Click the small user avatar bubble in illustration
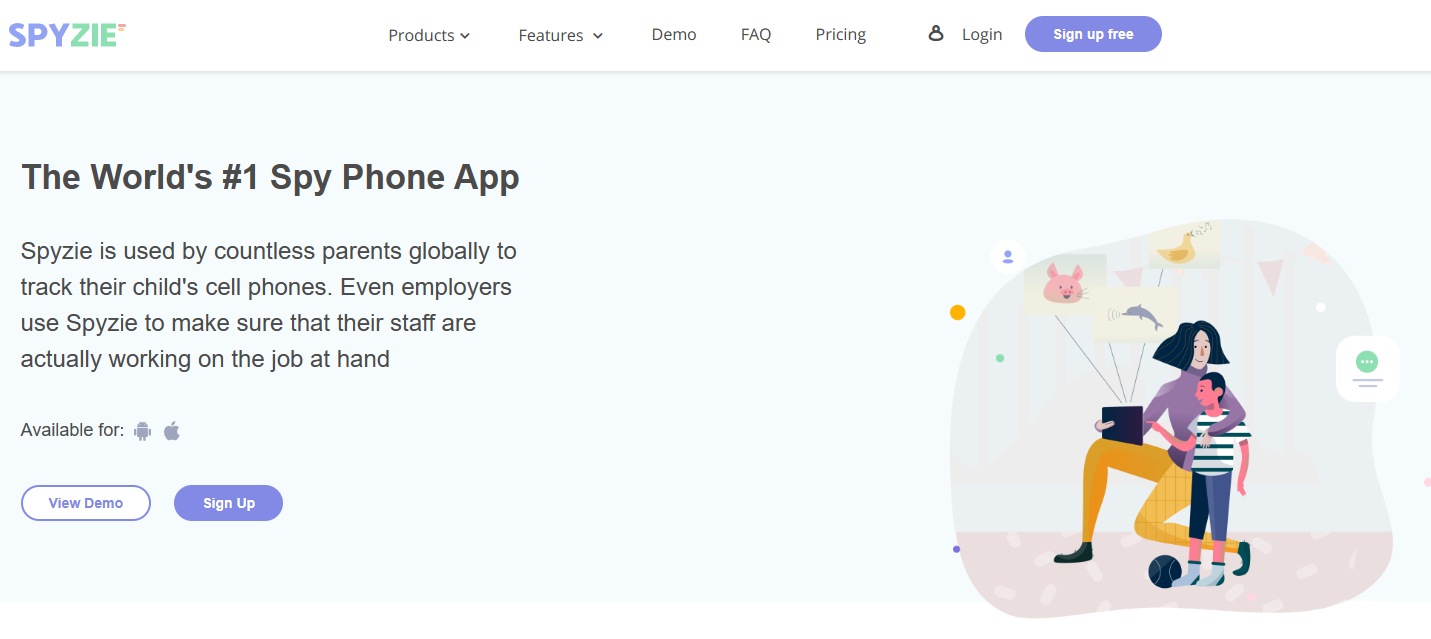 click(1008, 257)
